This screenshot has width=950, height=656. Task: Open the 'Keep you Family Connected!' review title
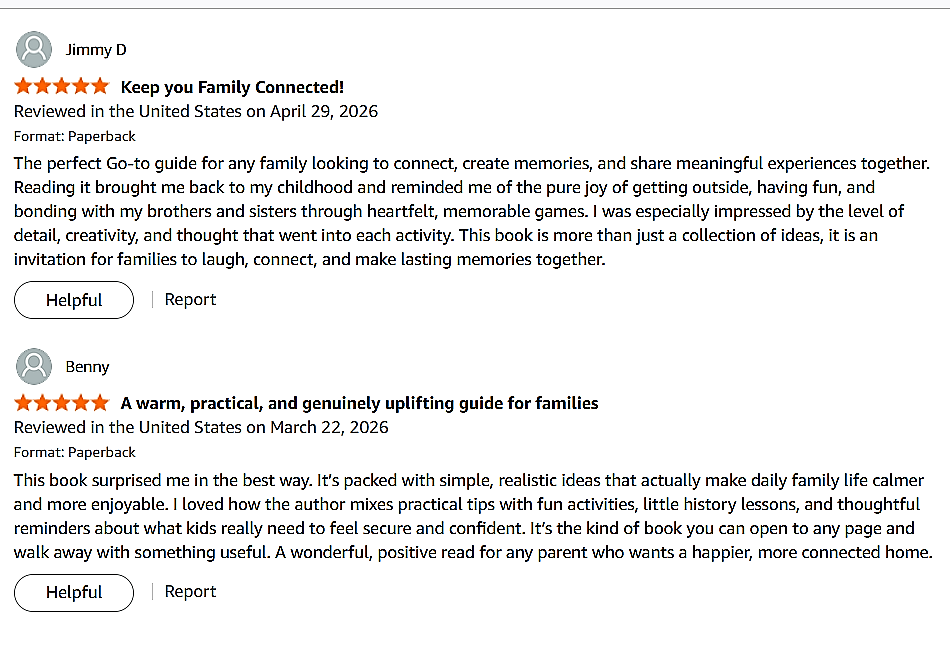coord(232,87)
